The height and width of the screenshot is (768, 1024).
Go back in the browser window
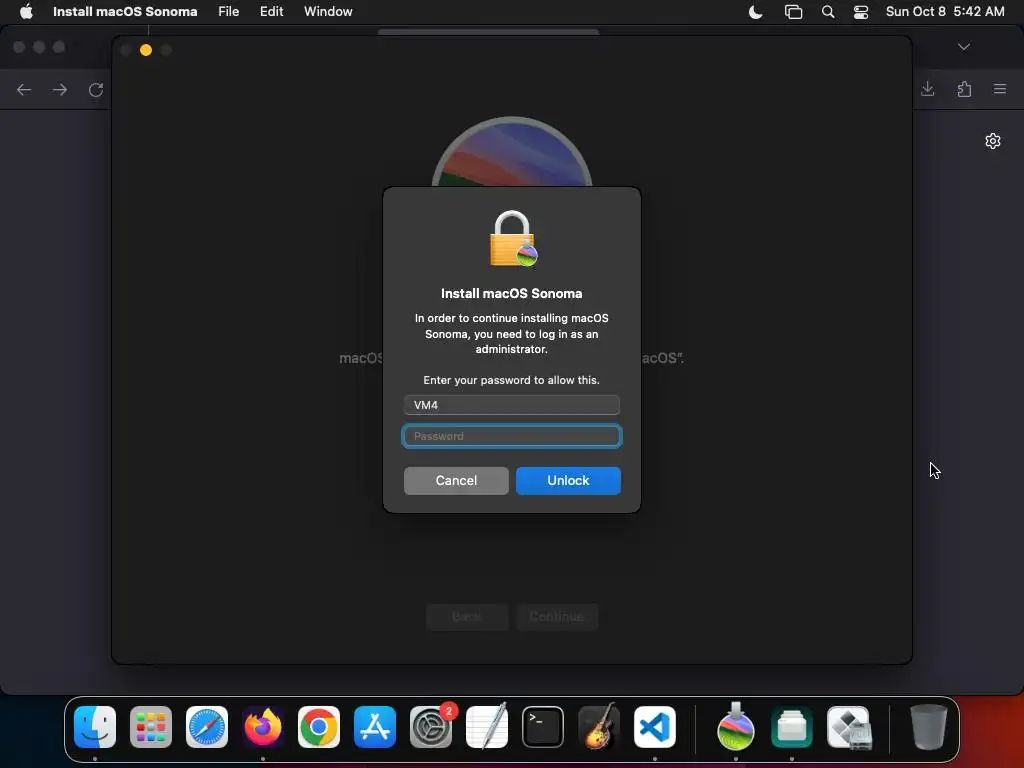[24, 89]
